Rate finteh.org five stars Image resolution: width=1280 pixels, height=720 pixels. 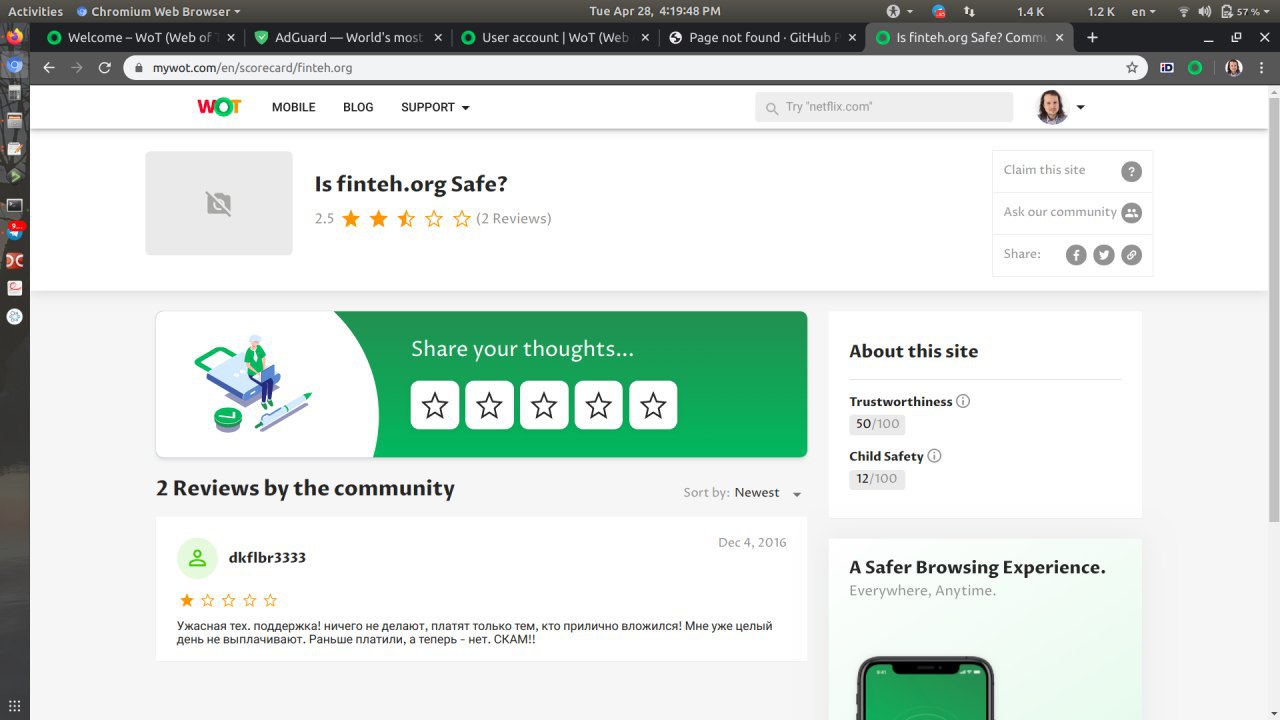coord(653,405)
